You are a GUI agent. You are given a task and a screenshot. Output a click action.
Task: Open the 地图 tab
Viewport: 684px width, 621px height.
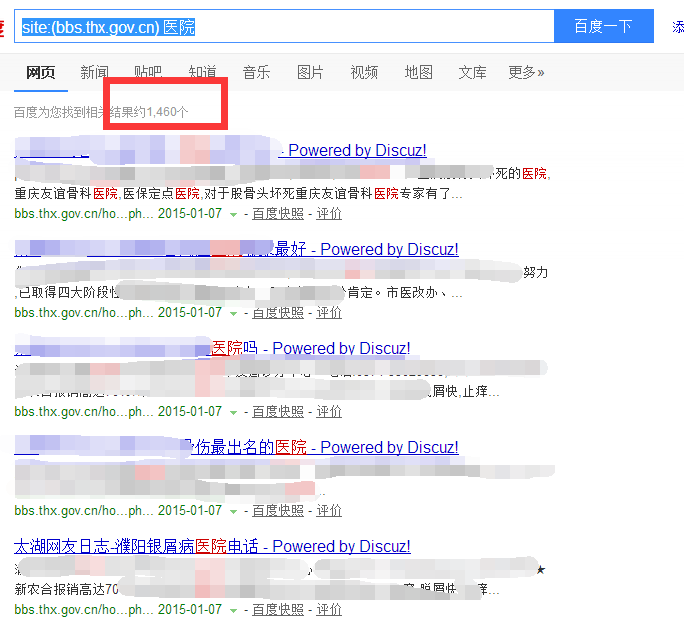(418, 72)
